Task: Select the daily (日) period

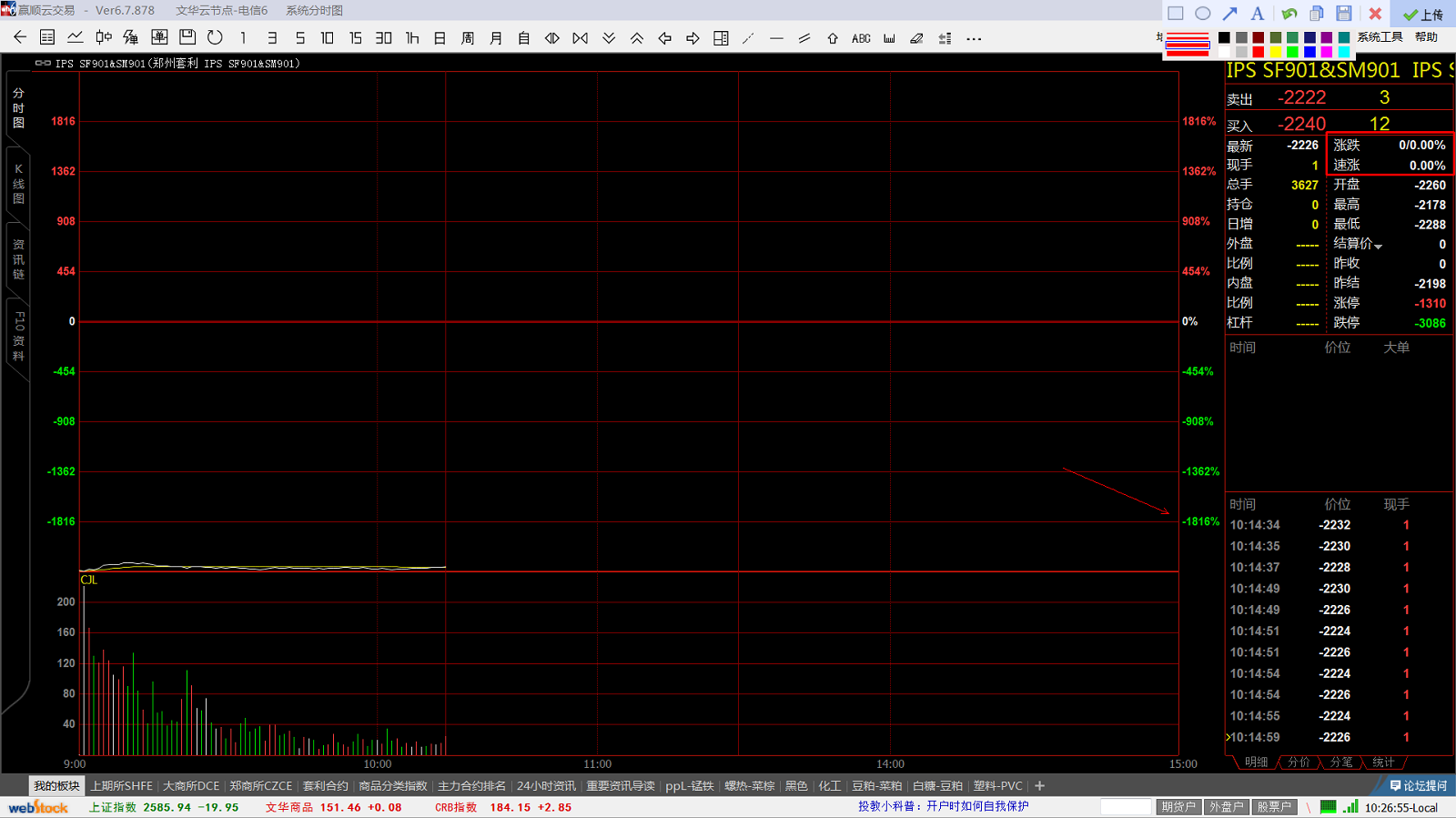Action: tap(440, 38)
